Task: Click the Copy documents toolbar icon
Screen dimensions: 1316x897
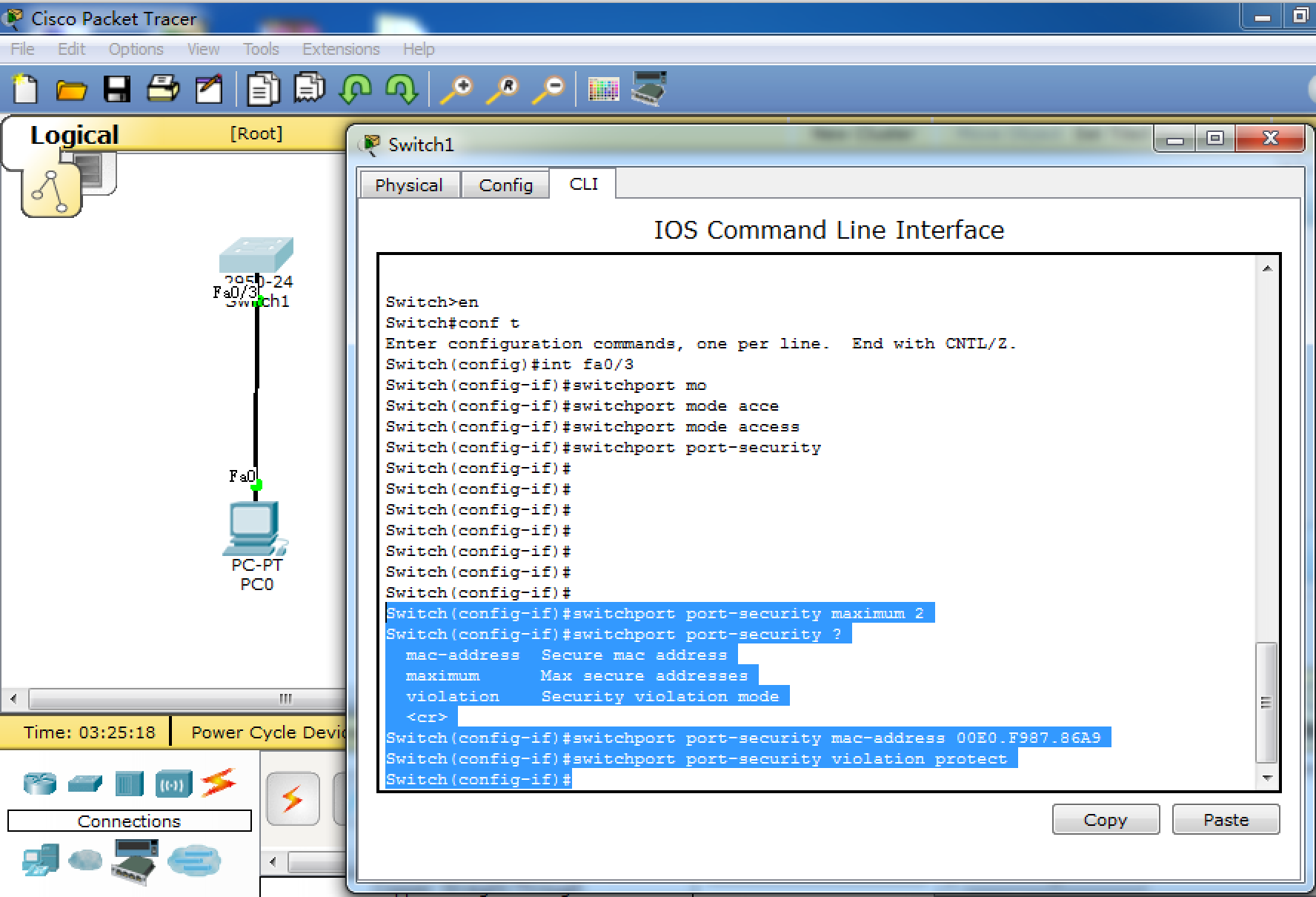Action: tap(263, 89)
